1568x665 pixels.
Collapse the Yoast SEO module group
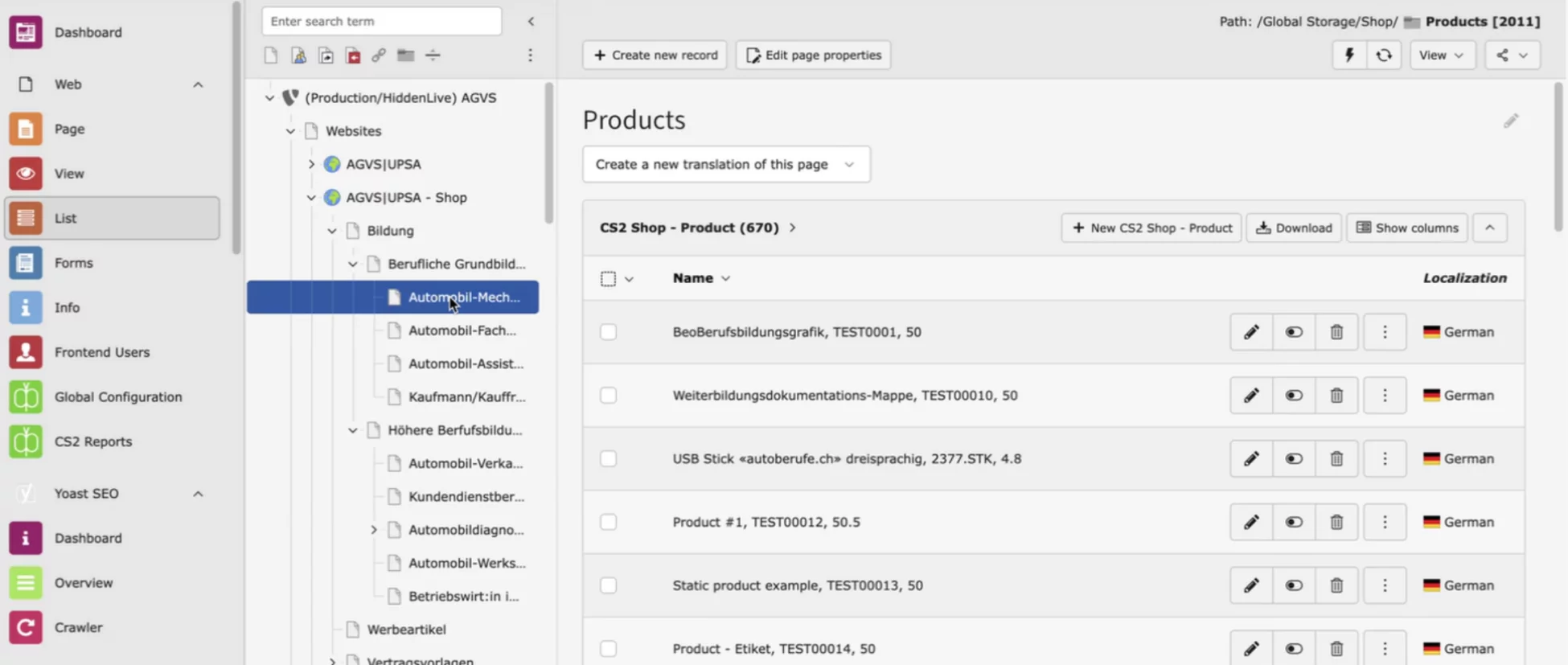[198, 494]
